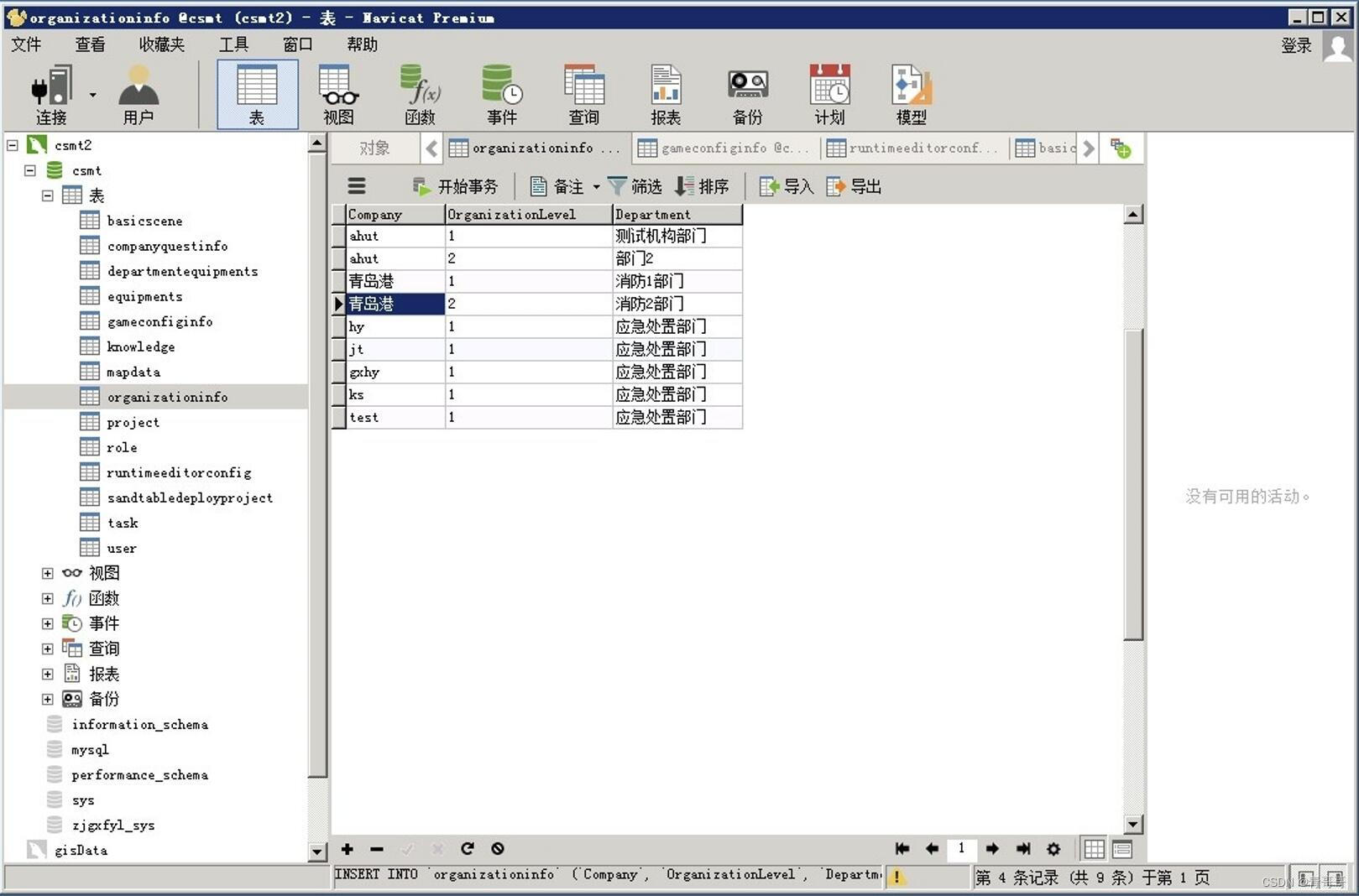
Task: Select the companyquestinfo table
Action: tap(167, 246)
